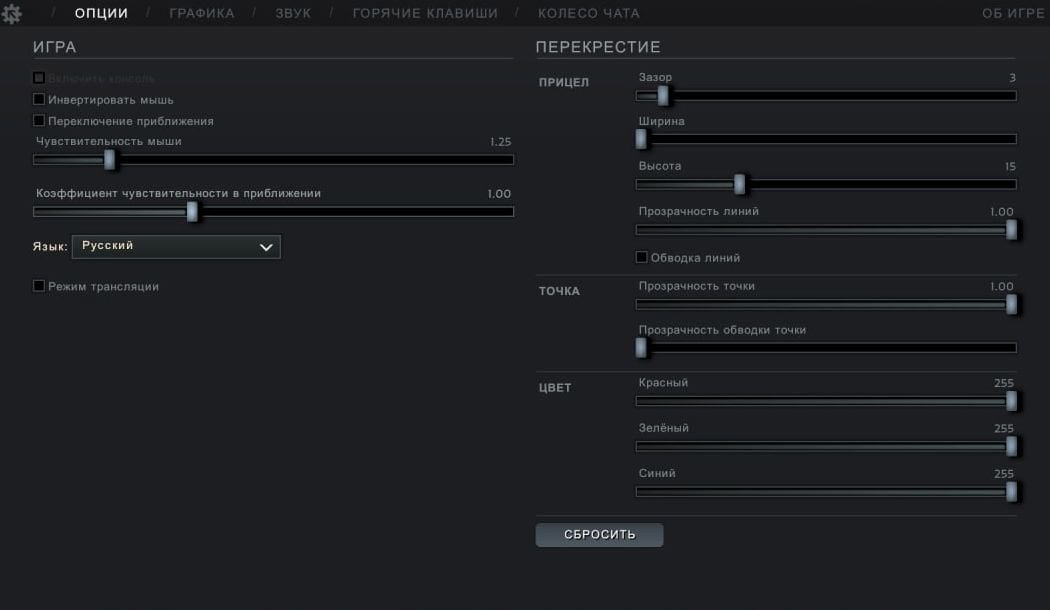
Task: Open the КОЛЕСО ЧАТА tab
Action: click(589, 13)
